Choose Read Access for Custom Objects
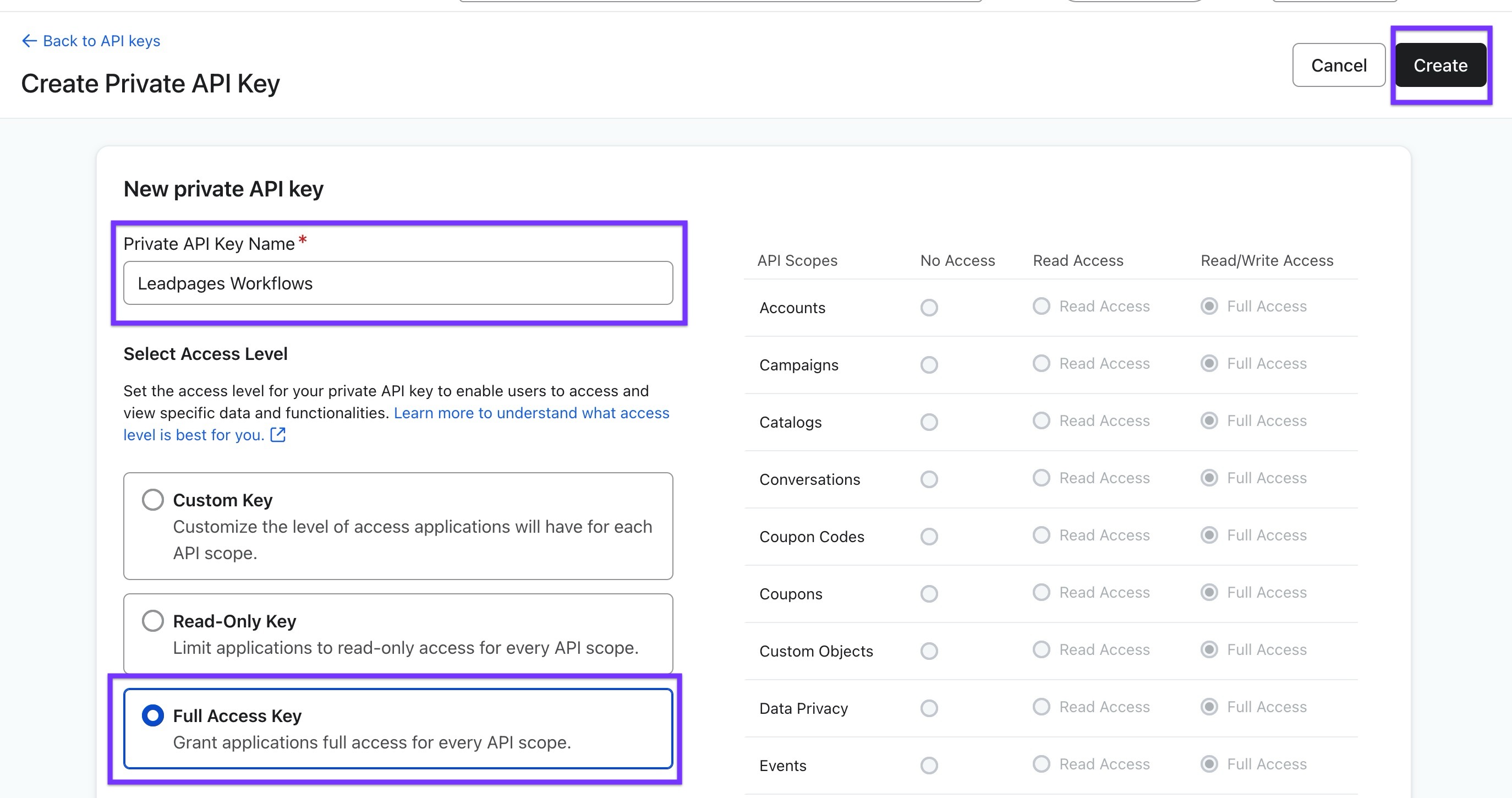Image resolution: width=1512 pixels, height=798 pixels. point(1041,649)
